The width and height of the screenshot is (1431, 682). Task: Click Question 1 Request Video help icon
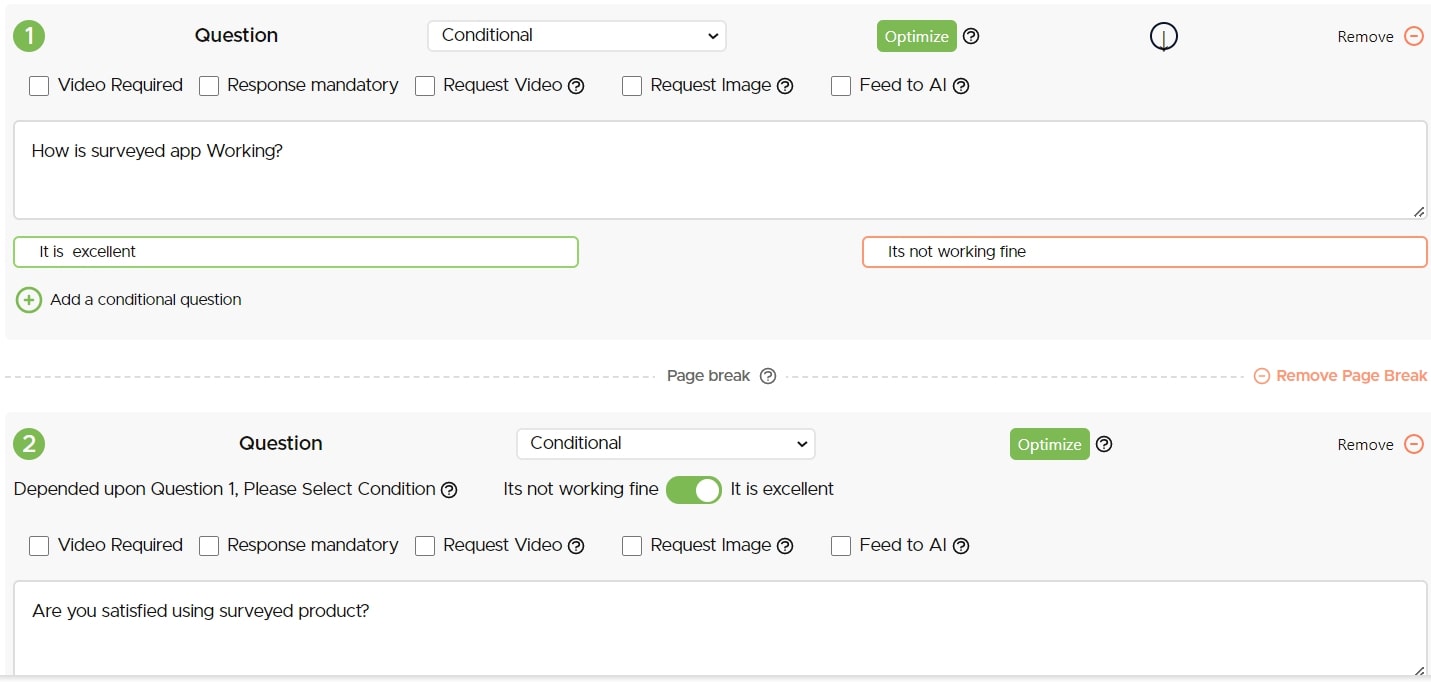click(576, 86)
